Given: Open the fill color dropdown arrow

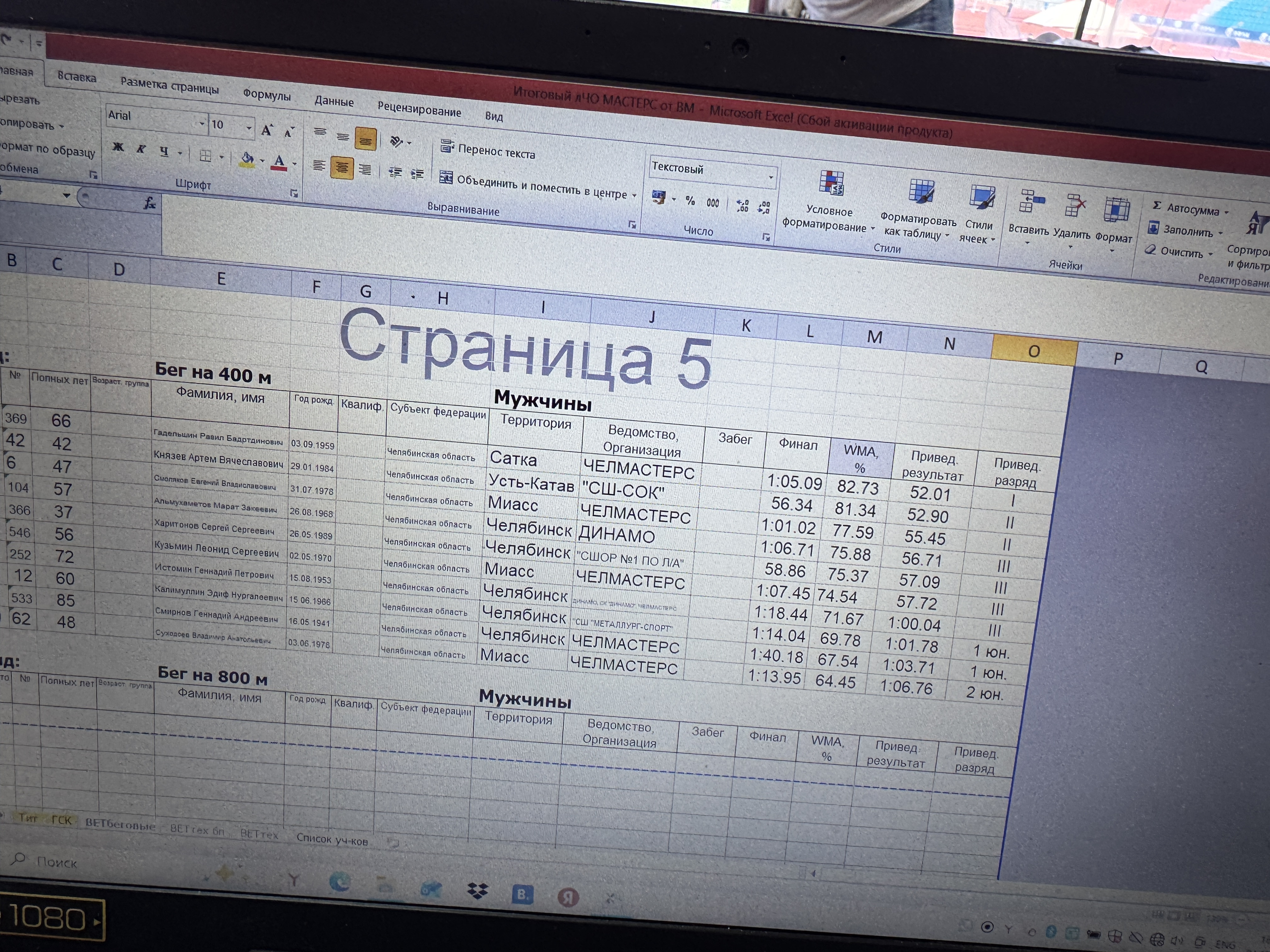Looking at the screenshot, I should 262,161.
